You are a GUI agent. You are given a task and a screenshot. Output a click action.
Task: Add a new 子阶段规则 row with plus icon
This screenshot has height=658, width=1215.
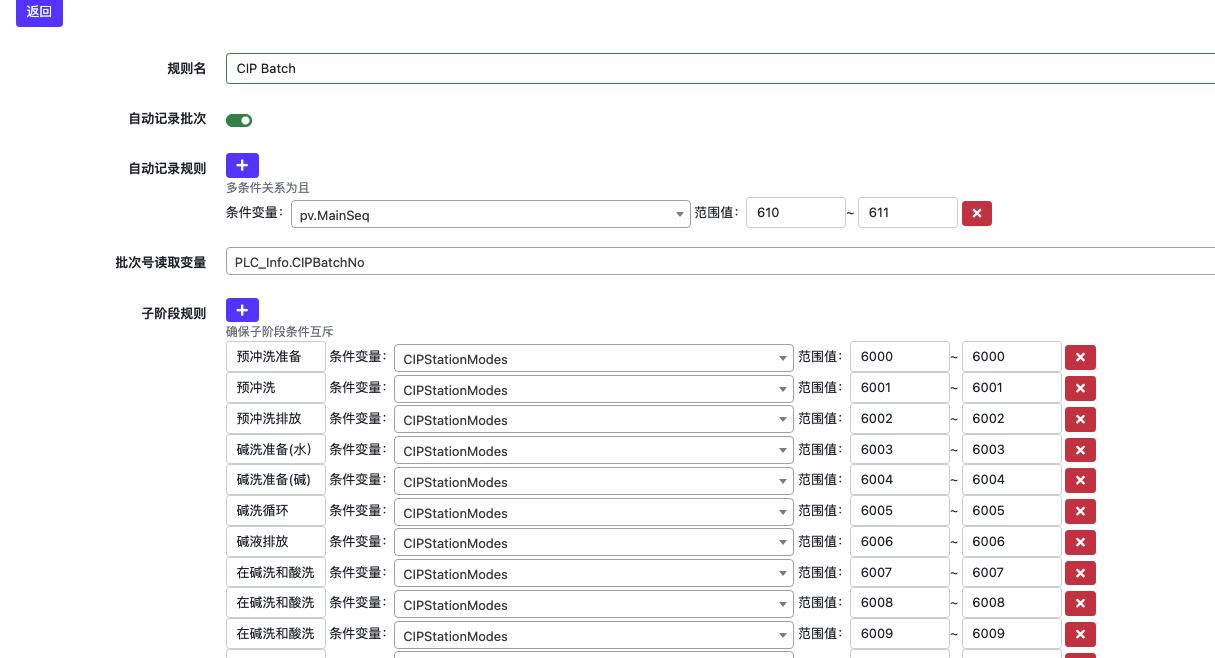pyautogui.click(x=242, y=310)
